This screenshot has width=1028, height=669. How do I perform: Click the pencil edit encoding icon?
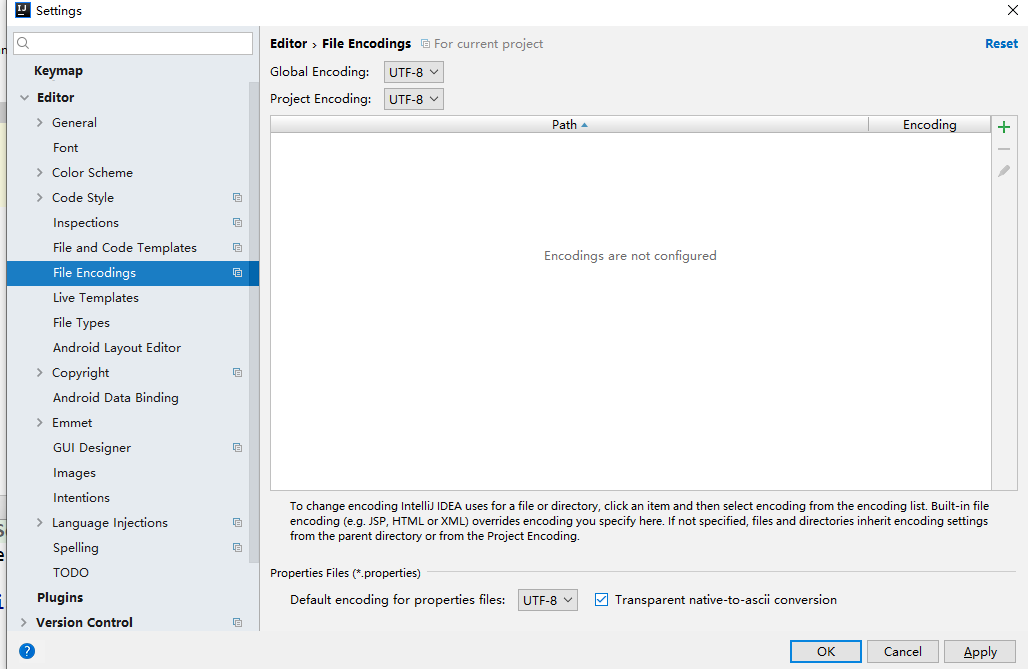click(x=1004, y=171)
